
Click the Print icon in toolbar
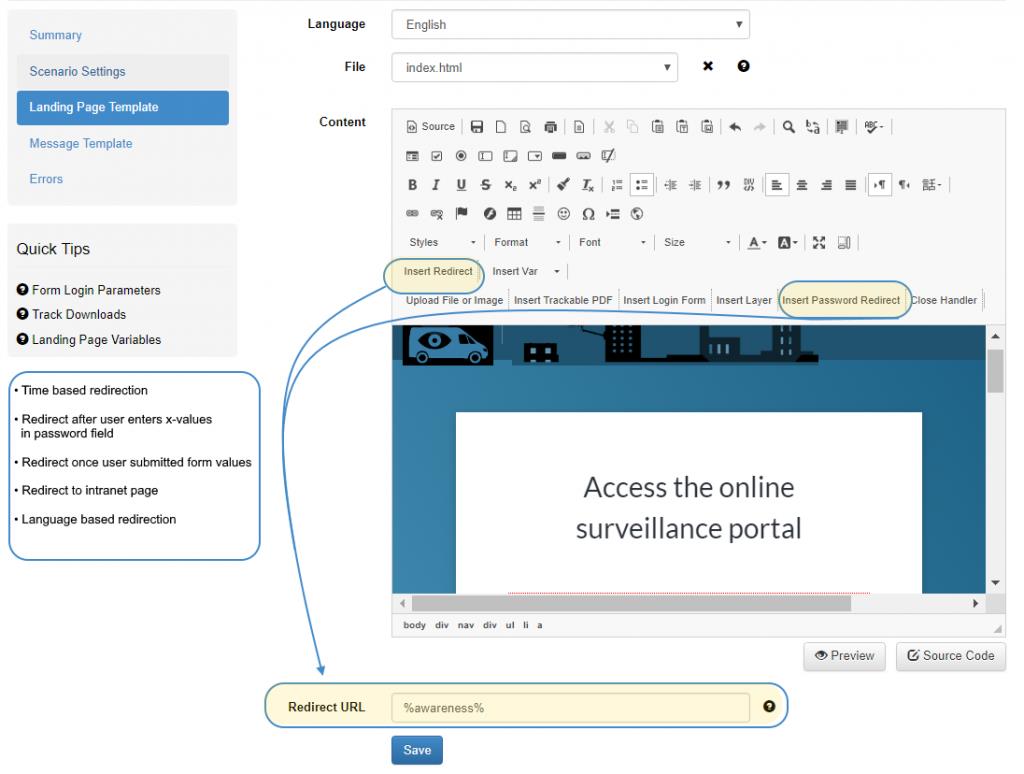551,127
